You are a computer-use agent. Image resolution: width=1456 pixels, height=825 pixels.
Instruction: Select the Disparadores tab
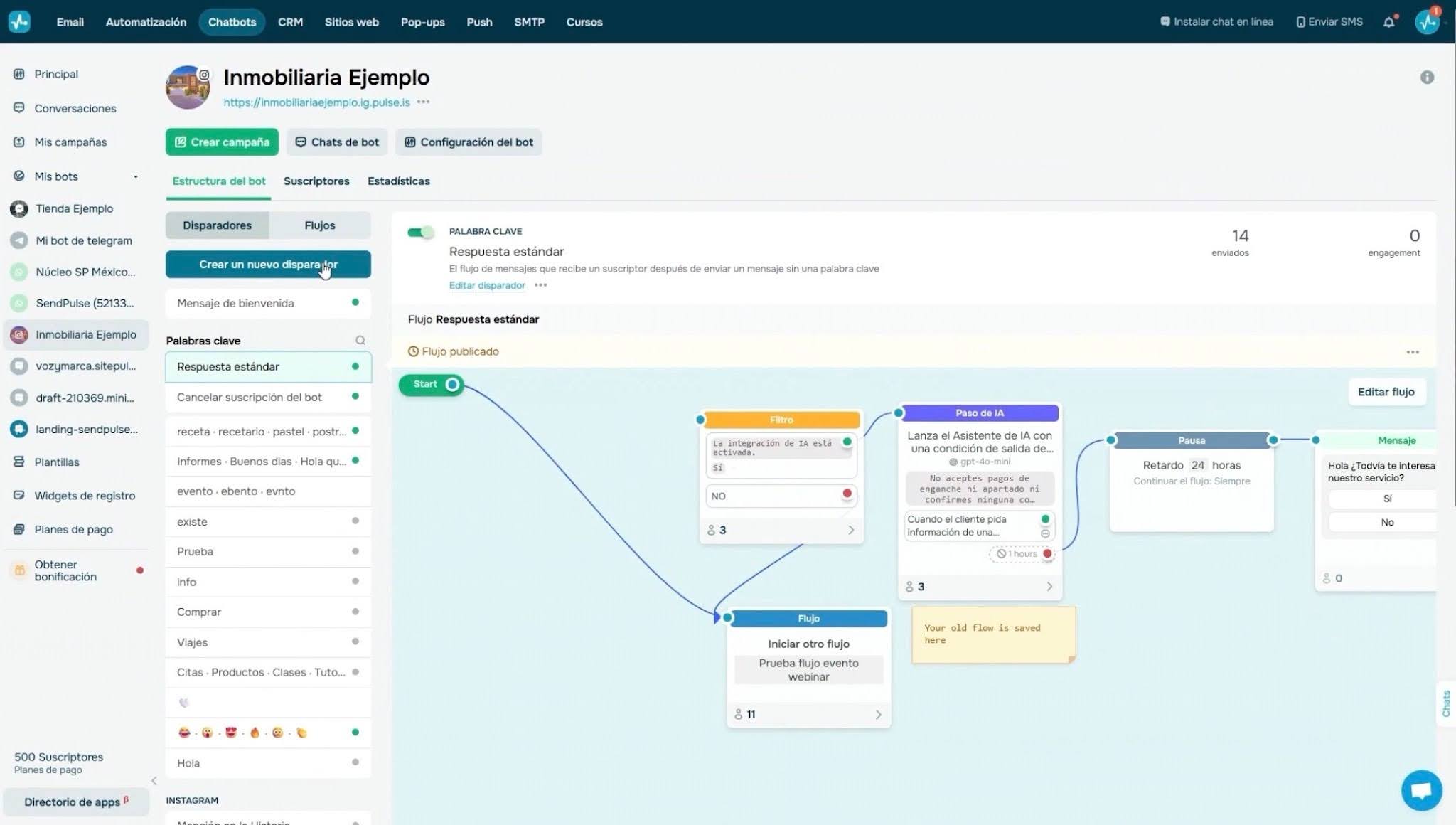(217, 225)
